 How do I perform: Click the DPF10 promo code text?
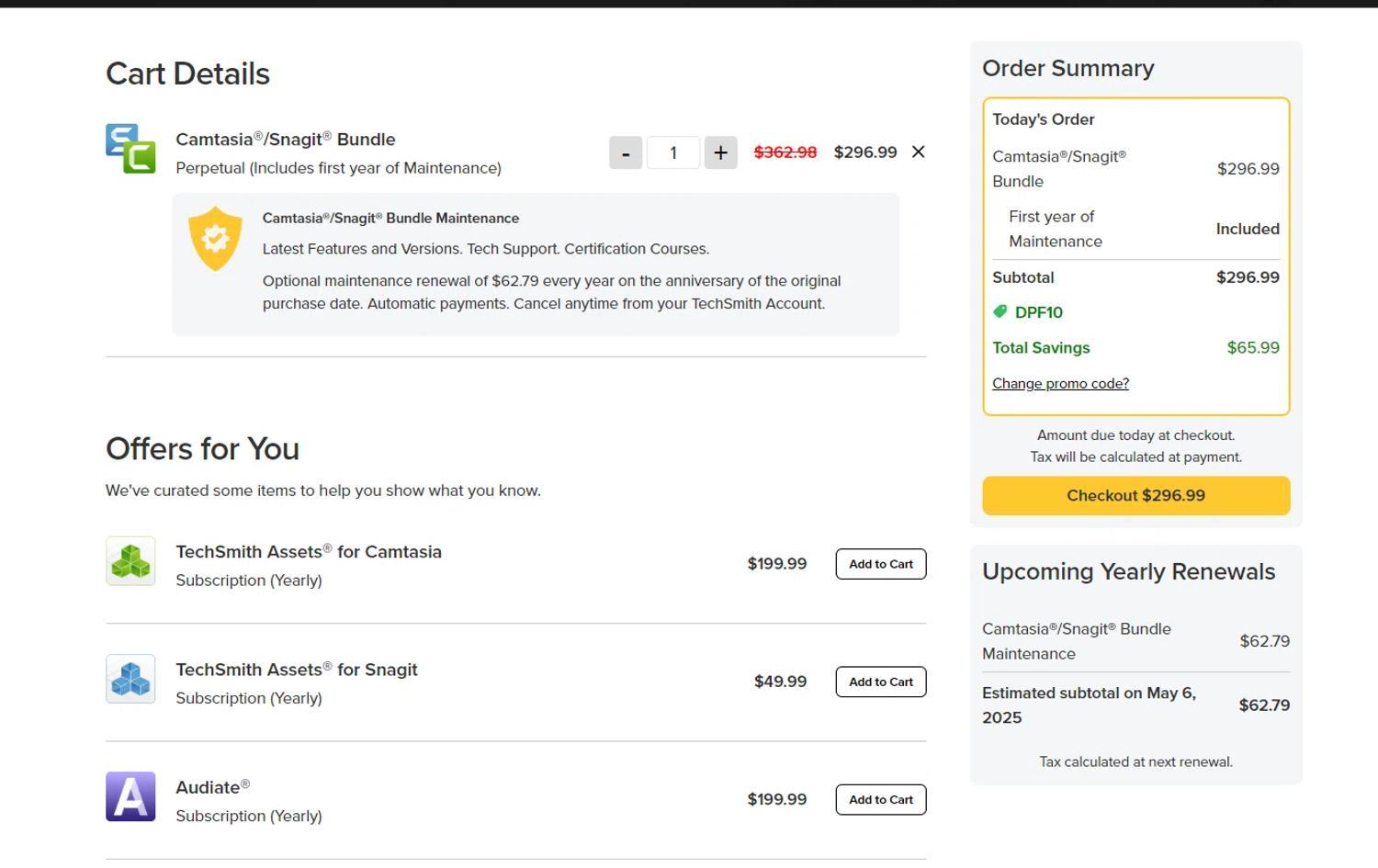tap(1039, 312)
